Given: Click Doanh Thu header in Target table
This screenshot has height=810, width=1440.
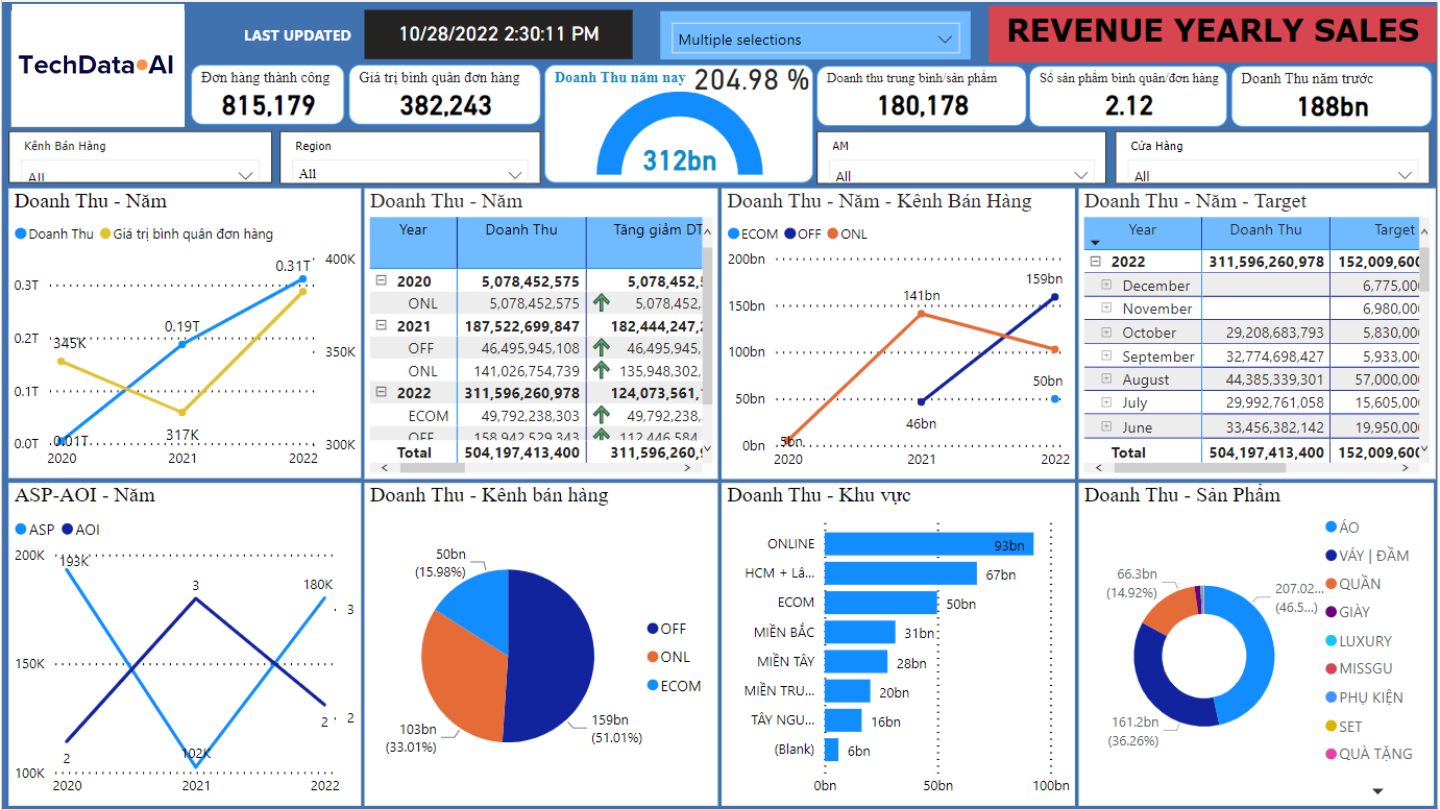Looking at the screenshot, I should pos(1265,233).
